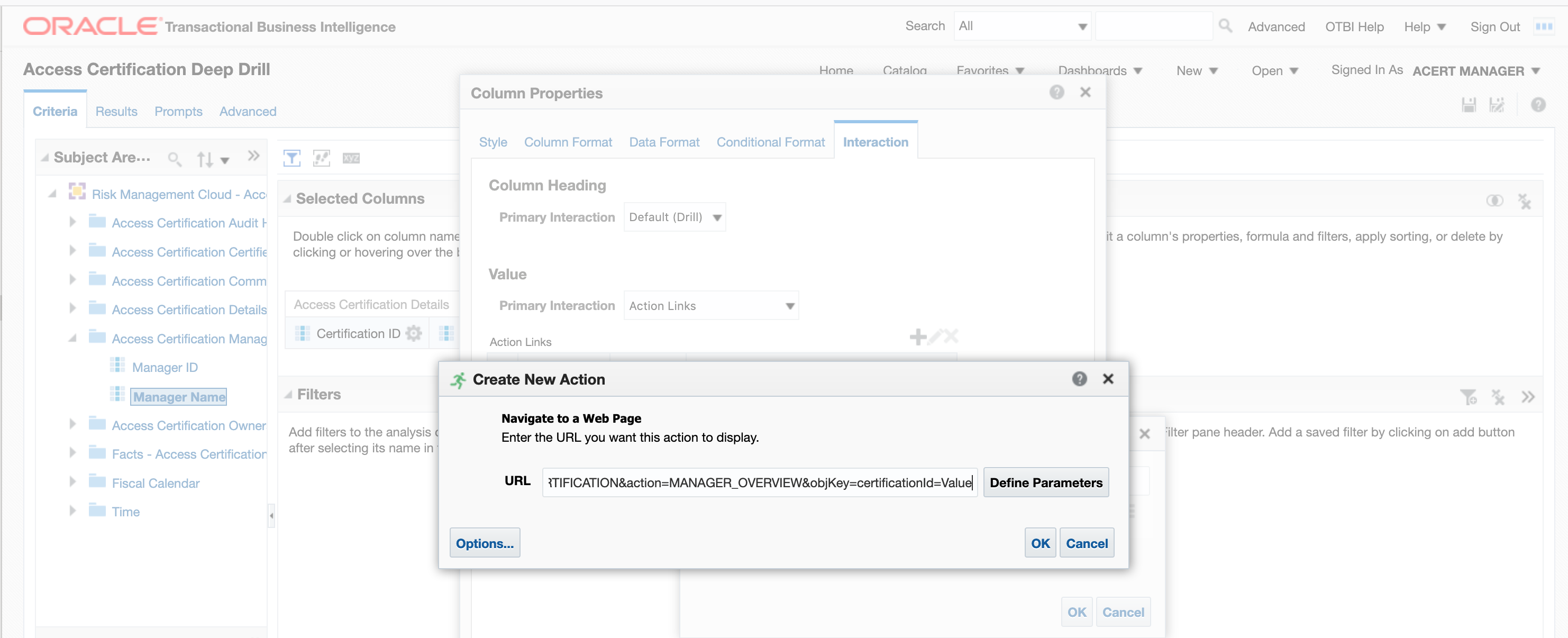Select the Data Format tab
Viewport: 1568px width, 638px height.
[664, 142]
